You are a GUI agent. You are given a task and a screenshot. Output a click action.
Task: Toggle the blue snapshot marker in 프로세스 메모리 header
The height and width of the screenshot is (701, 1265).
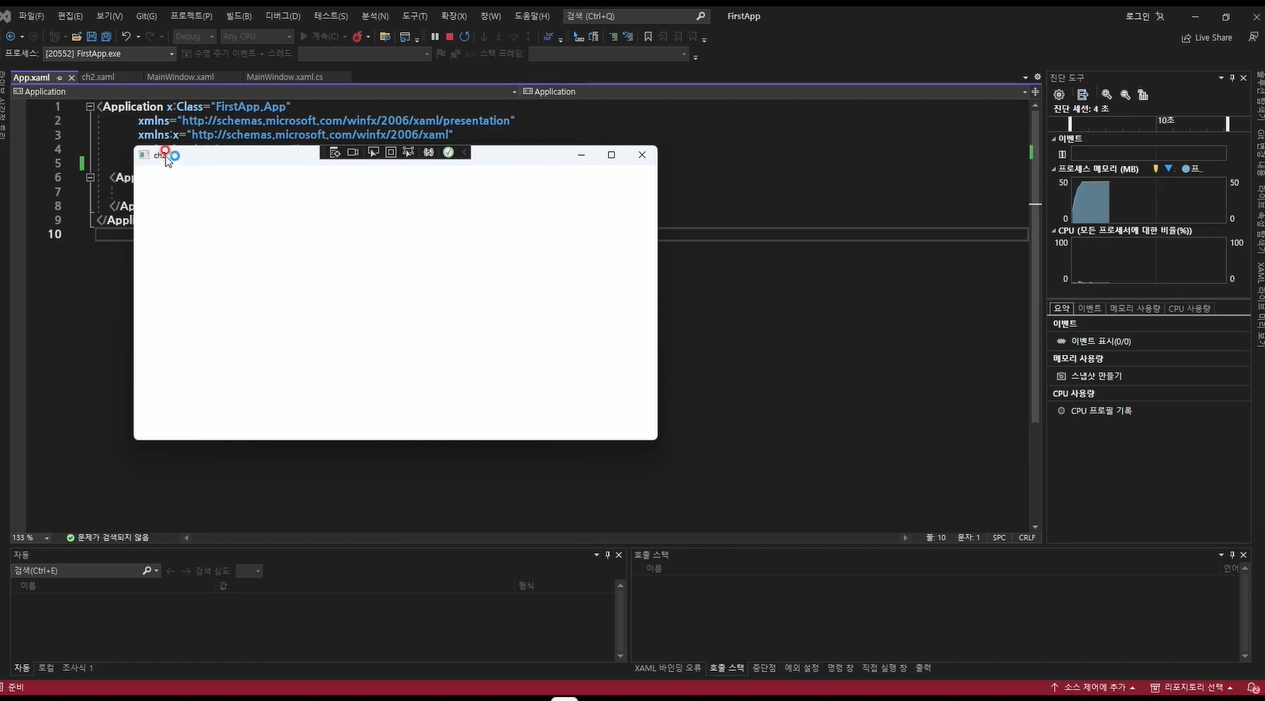1188,168
